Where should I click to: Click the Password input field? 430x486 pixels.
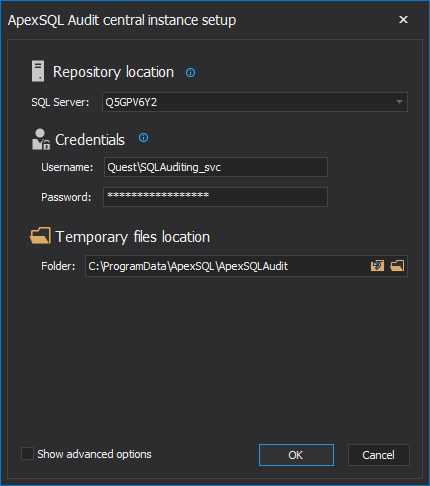tap(215, 197)
